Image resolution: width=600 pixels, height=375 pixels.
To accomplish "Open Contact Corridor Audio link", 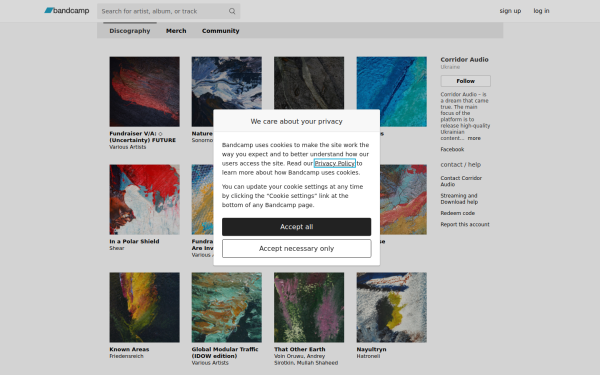I will click(x=461, y=181).
